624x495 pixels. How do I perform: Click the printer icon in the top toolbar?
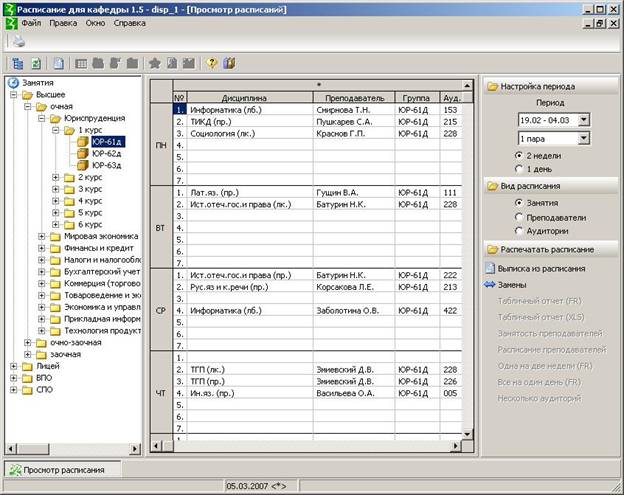18,42
